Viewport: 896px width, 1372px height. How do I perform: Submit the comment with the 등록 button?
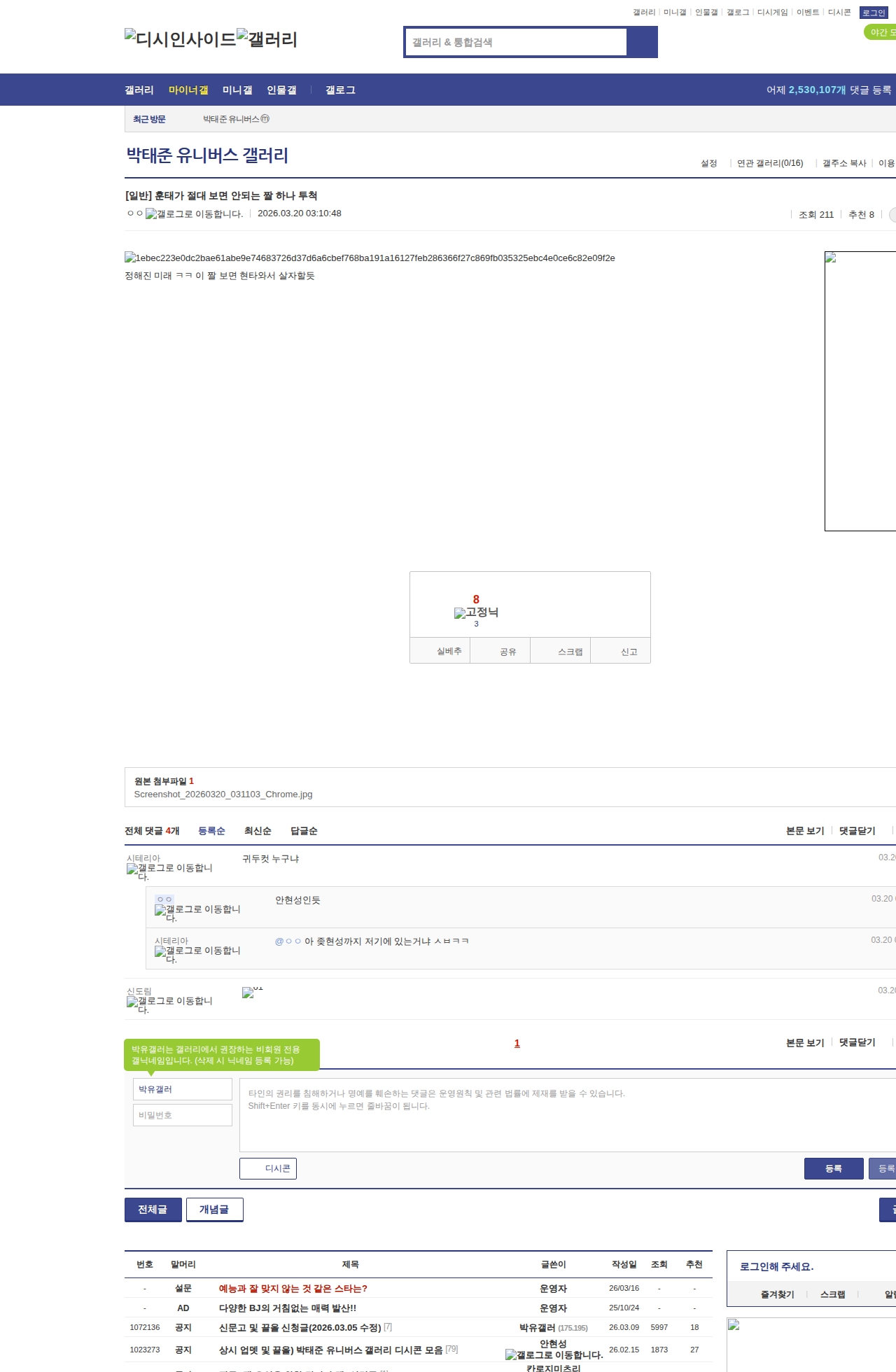(834, 1168)
